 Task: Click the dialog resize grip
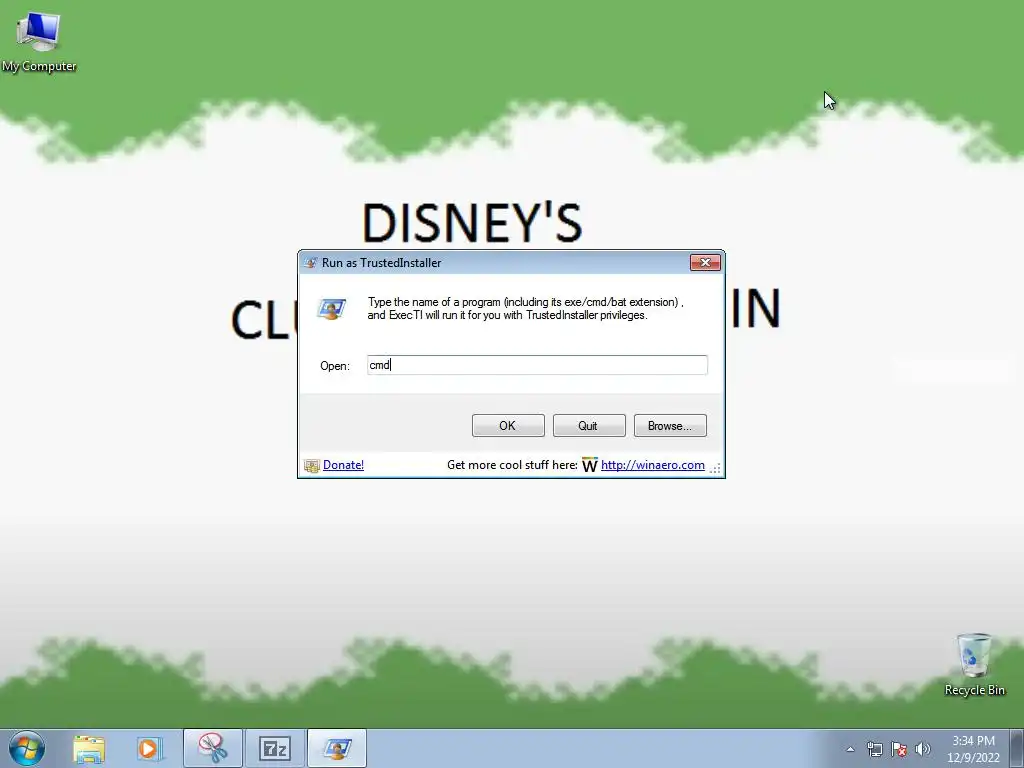coord(716,468)
